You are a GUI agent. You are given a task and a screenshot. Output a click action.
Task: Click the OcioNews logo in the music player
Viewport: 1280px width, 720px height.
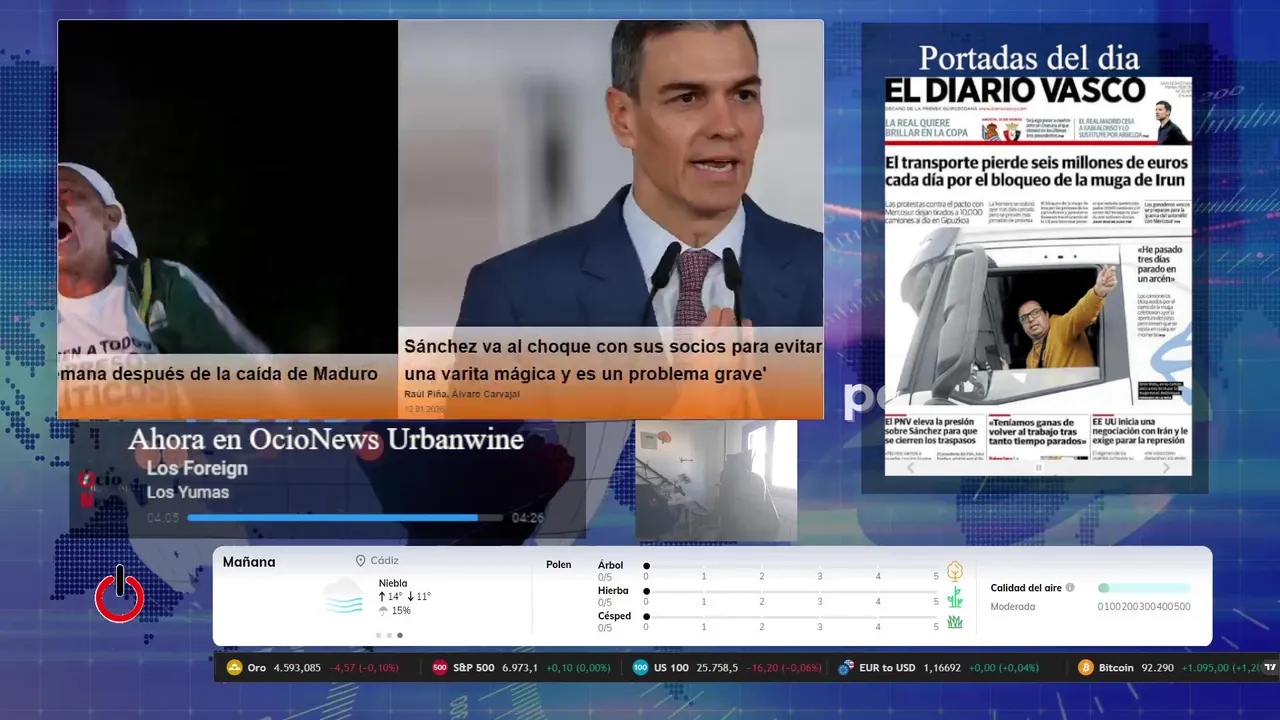pyautogui.click(x=100, y=487)
